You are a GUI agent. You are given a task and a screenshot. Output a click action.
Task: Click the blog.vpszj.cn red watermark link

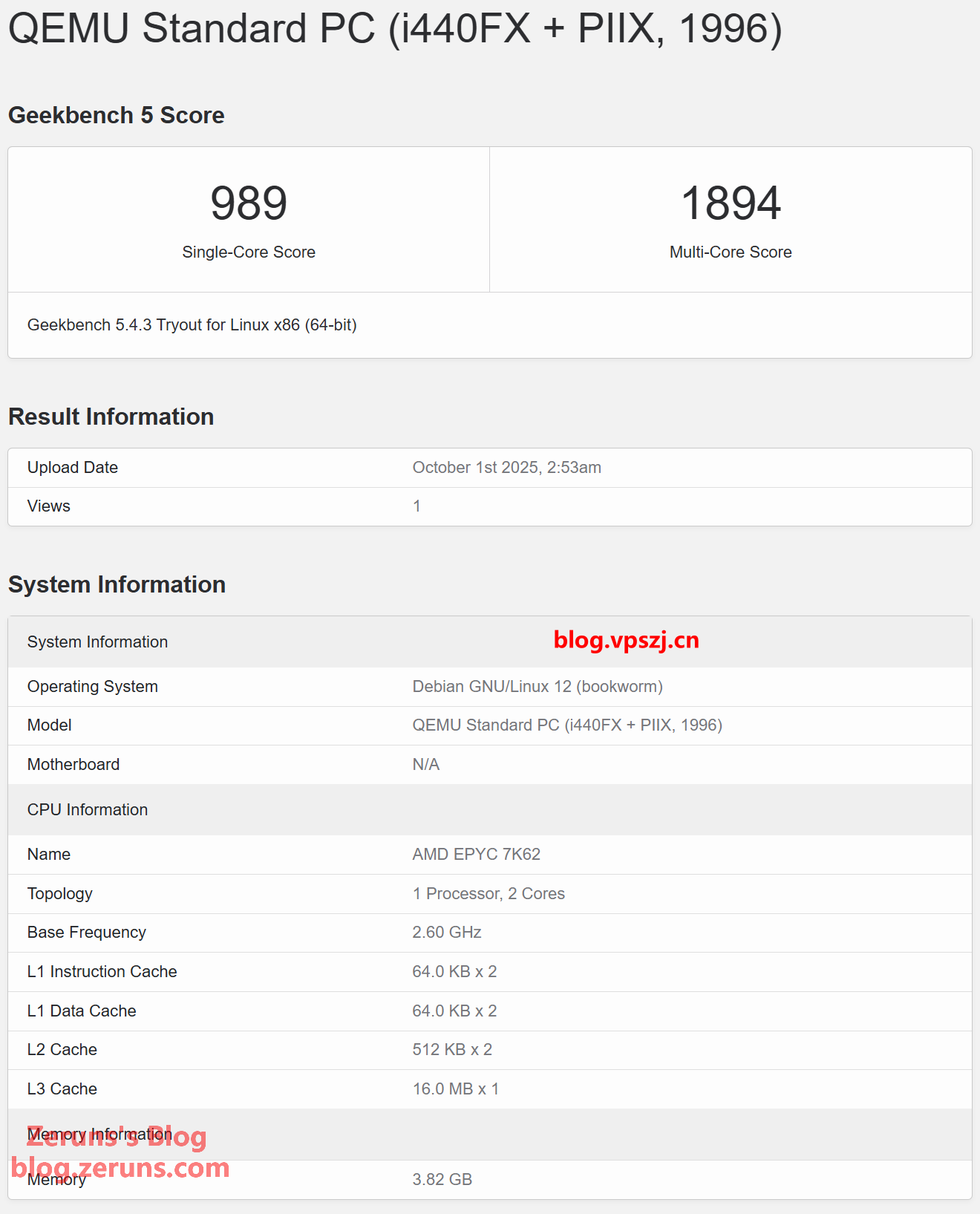pyautogui.click(x=626, y=640)
